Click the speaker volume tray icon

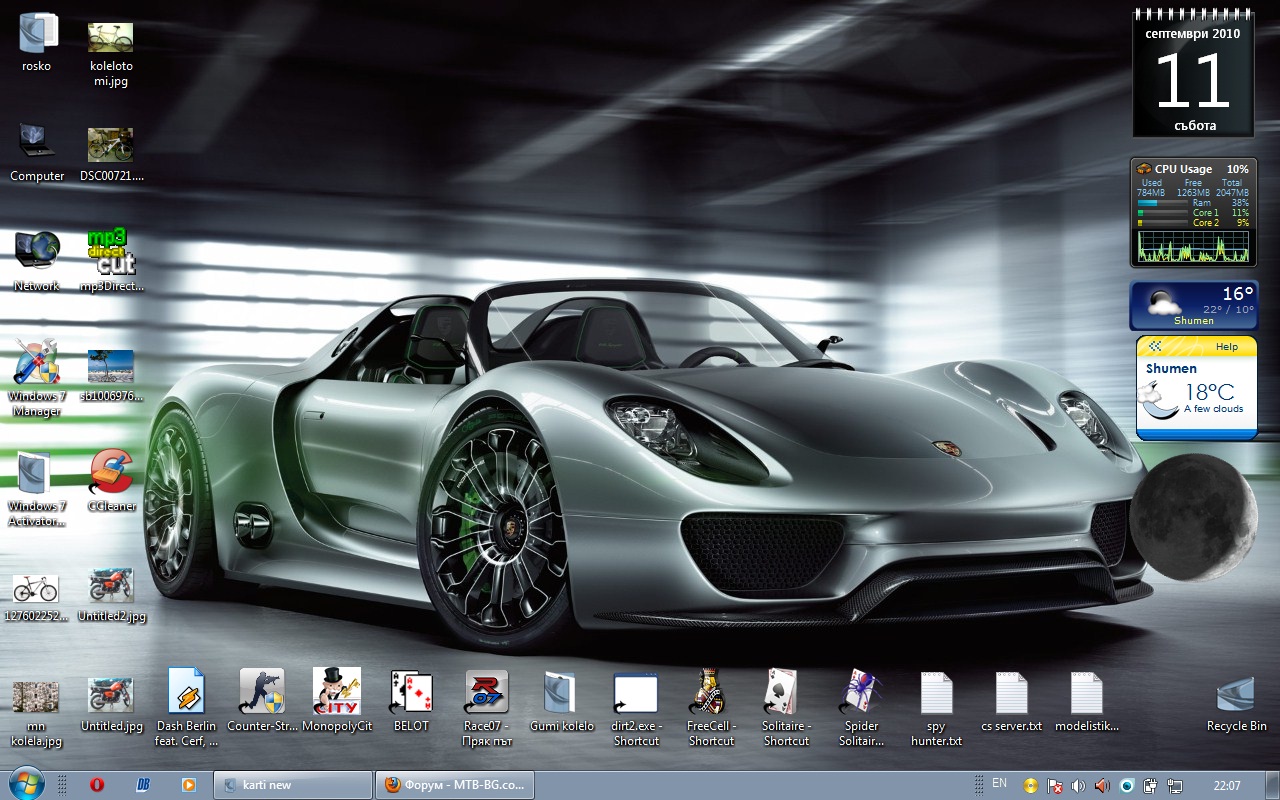coord(1078,786)
